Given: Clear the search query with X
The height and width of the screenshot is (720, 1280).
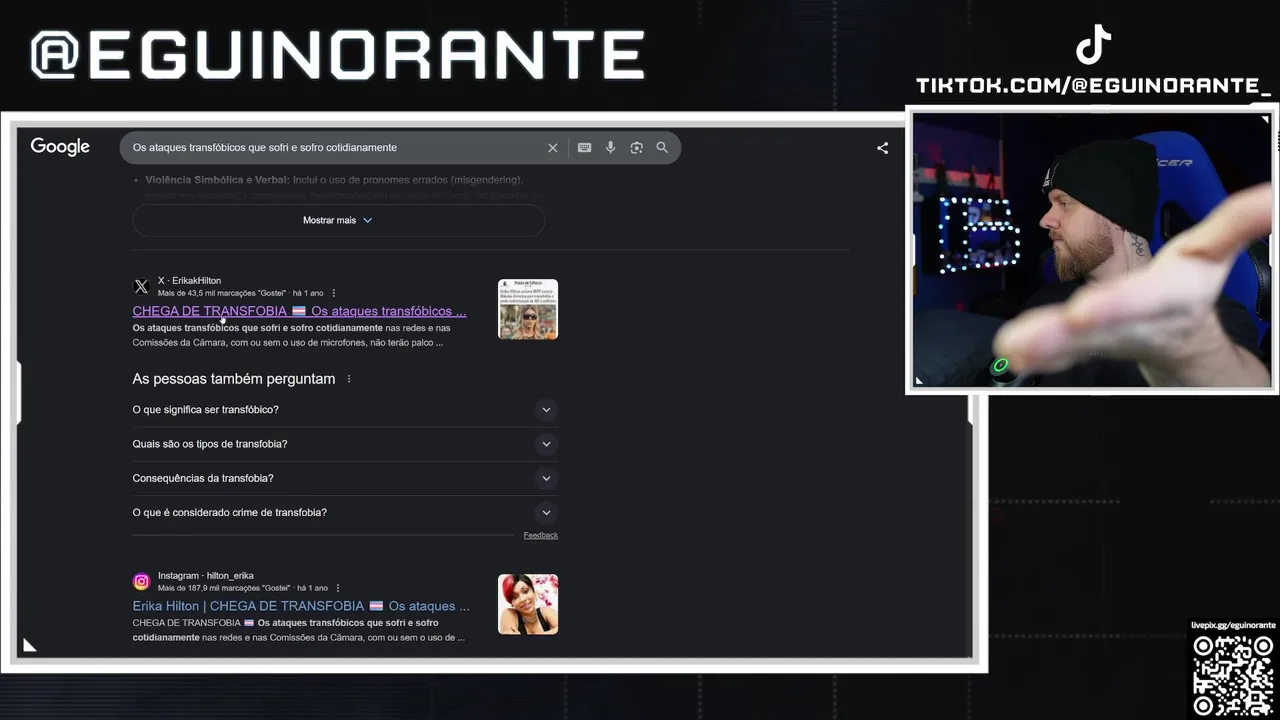Looking at the screenshot, I should click(x=552, y=148).
